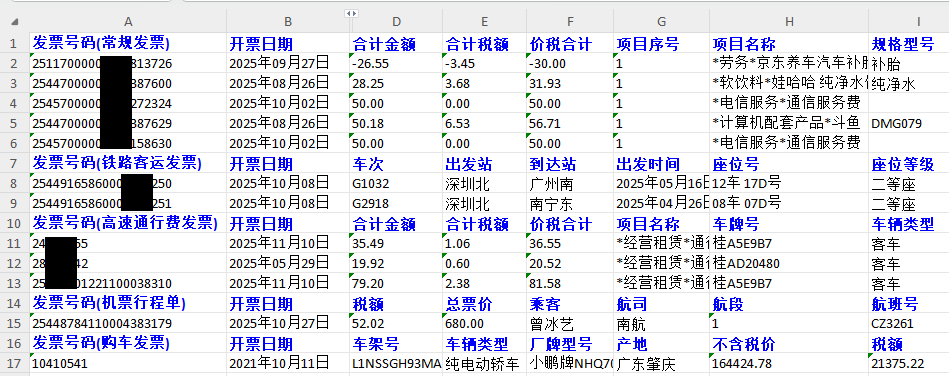949x376 pixels.
Task: Select column A header
Action: pos(128,22)
